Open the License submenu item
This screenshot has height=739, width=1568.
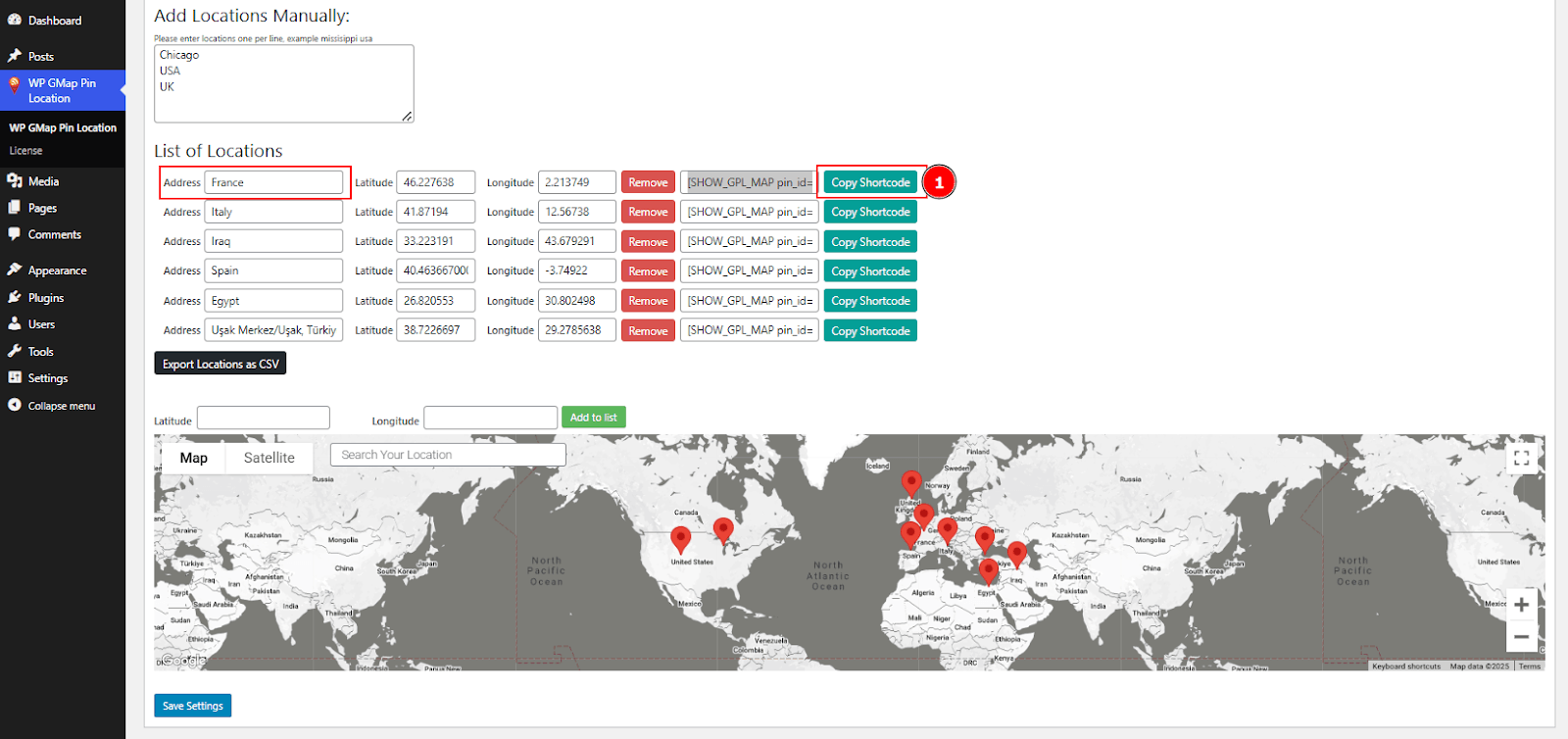(x=26, y=151)
